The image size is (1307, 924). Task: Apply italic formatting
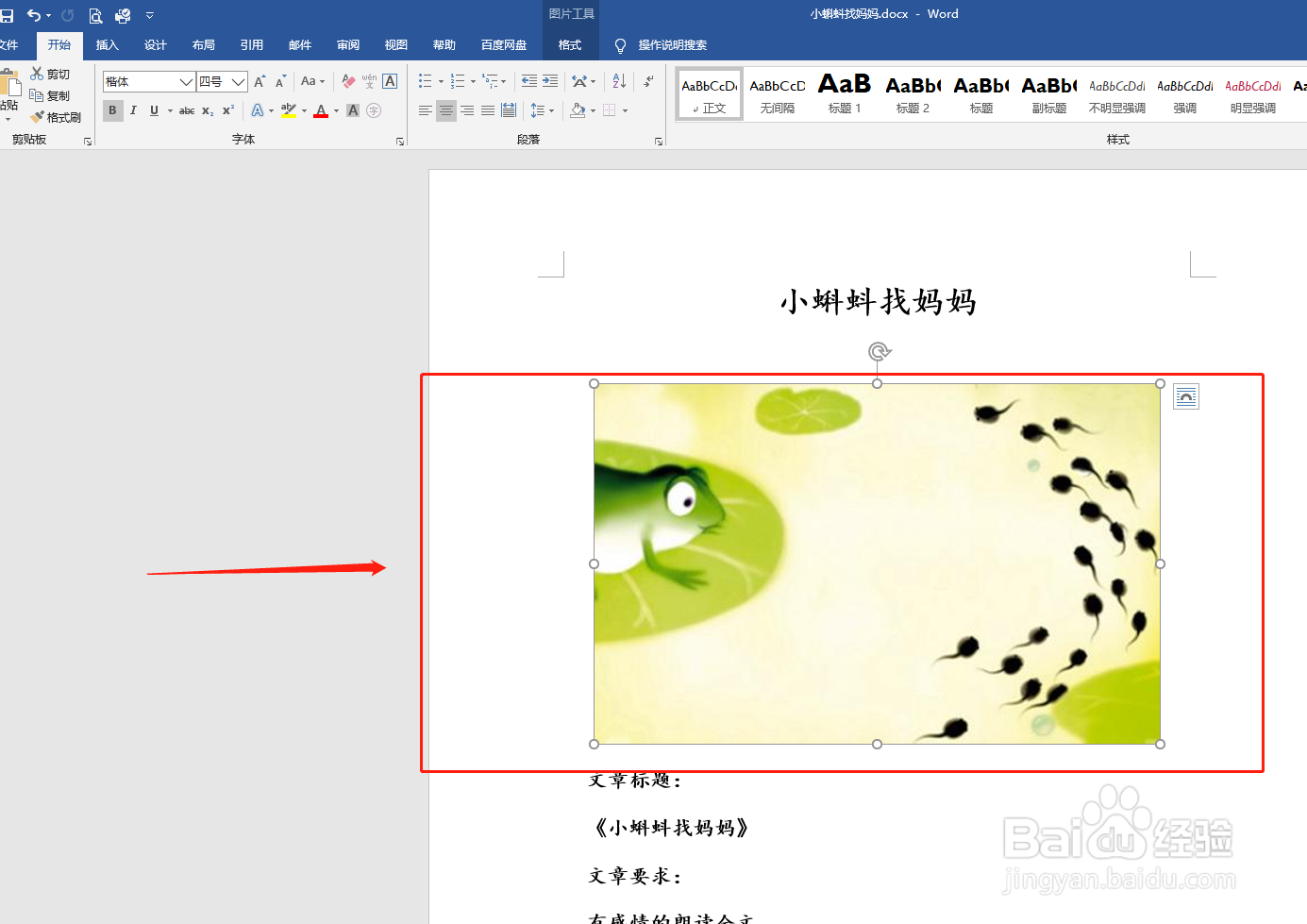(x=133, y=110)
